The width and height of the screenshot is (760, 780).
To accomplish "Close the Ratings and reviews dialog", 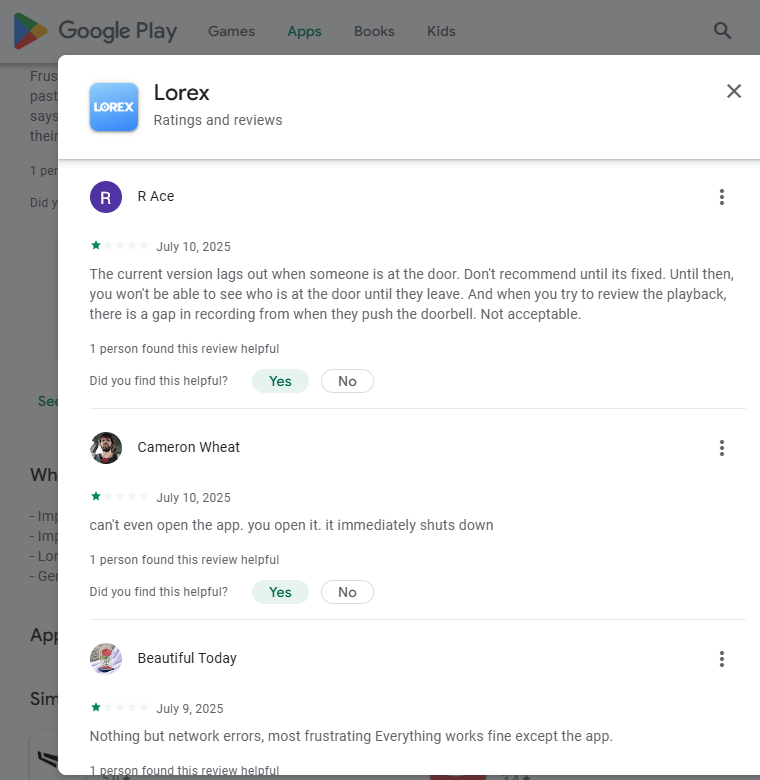I will click(734, 91).
